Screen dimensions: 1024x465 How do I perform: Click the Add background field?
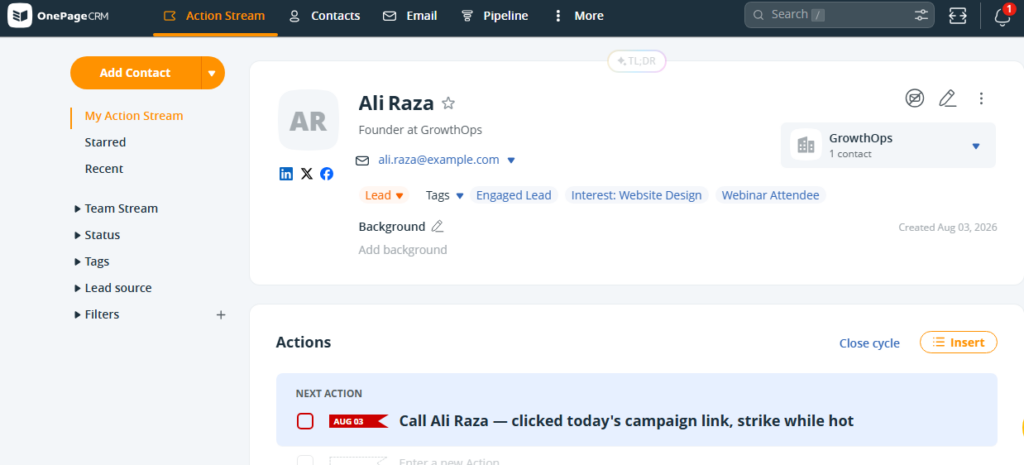point(403,249)
